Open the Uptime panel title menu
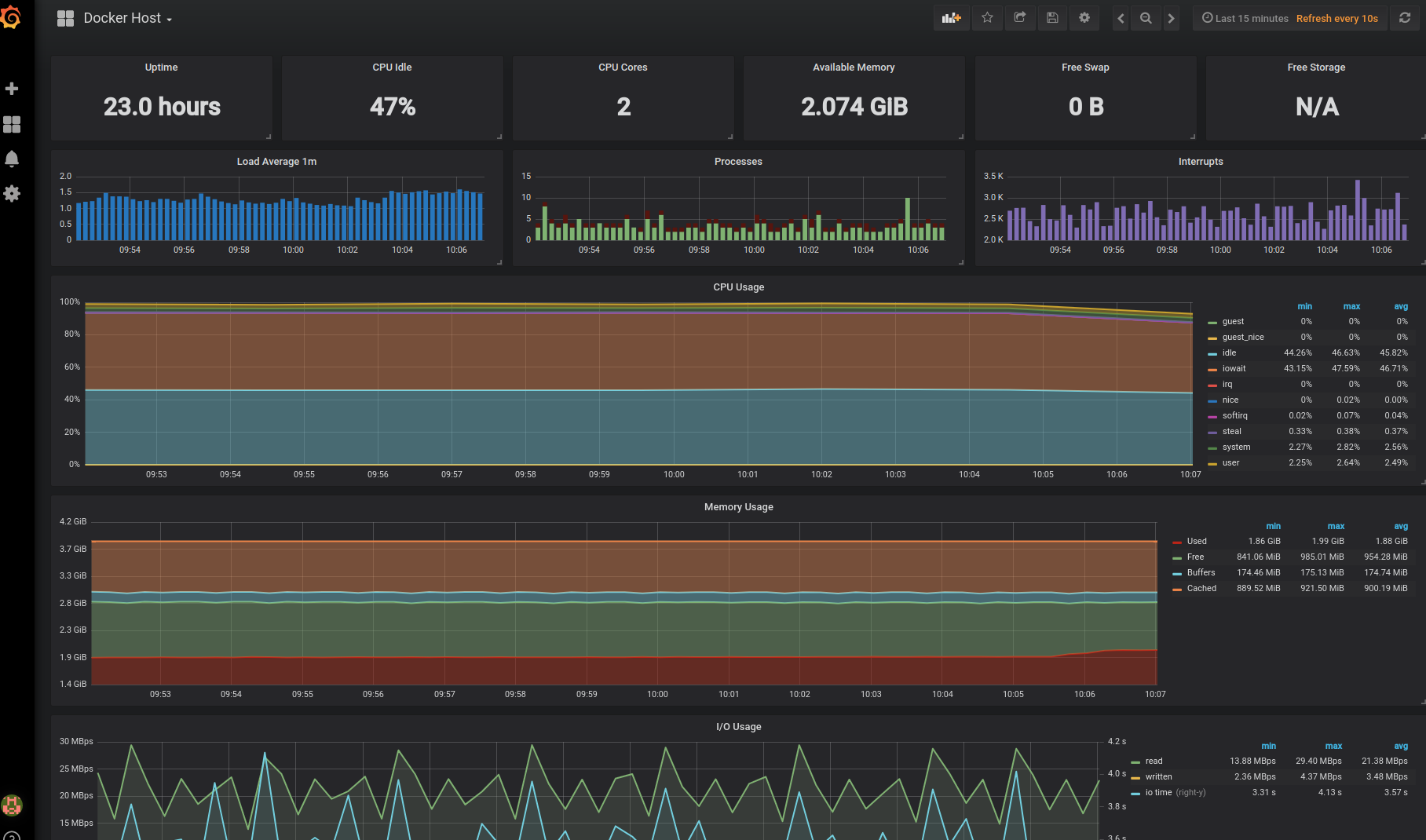The image size is (1426, 840). [x=161, y=68]
